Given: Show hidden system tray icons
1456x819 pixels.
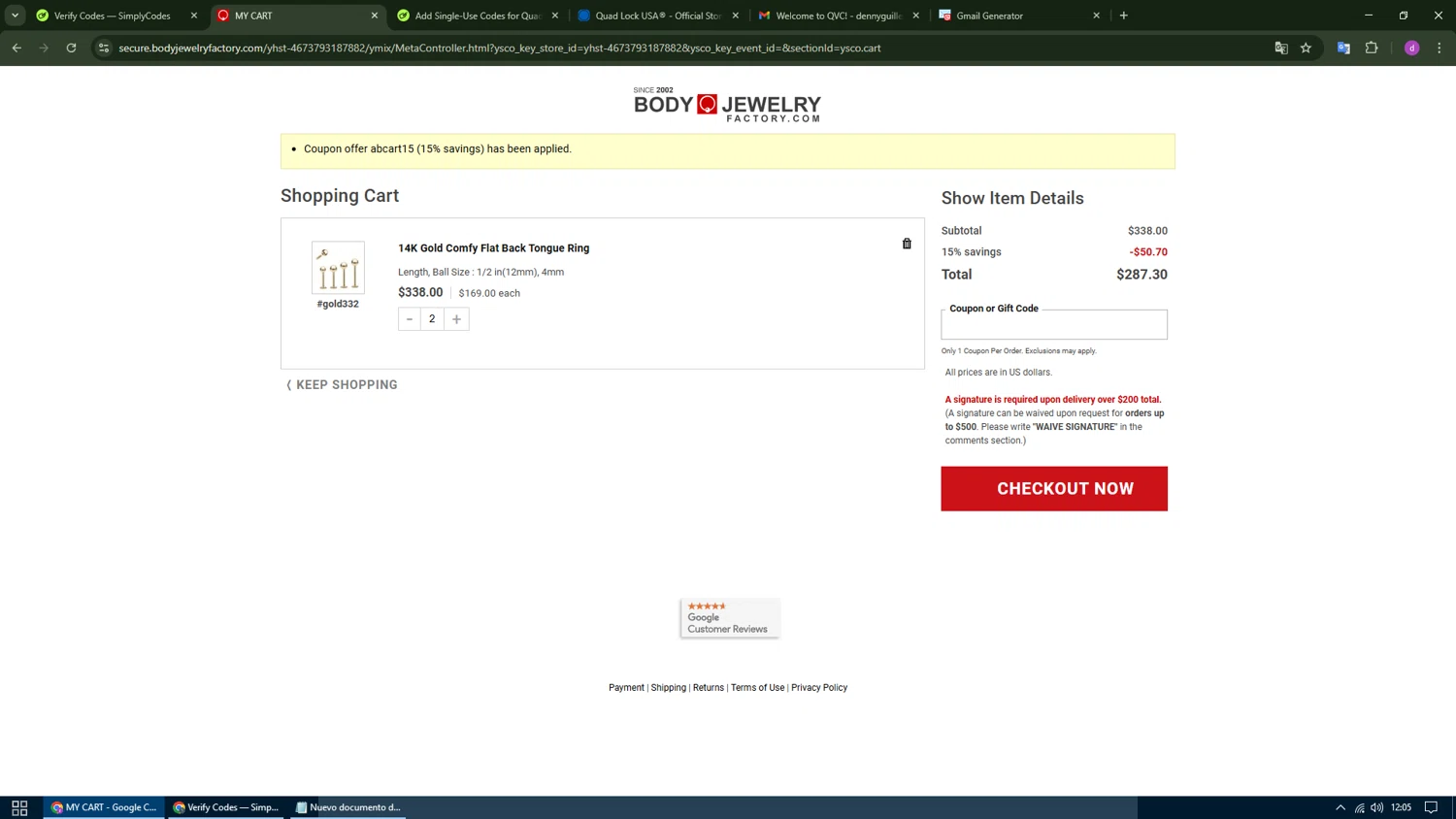Looking at the screenshot, I should click(x=1340, y=807).
